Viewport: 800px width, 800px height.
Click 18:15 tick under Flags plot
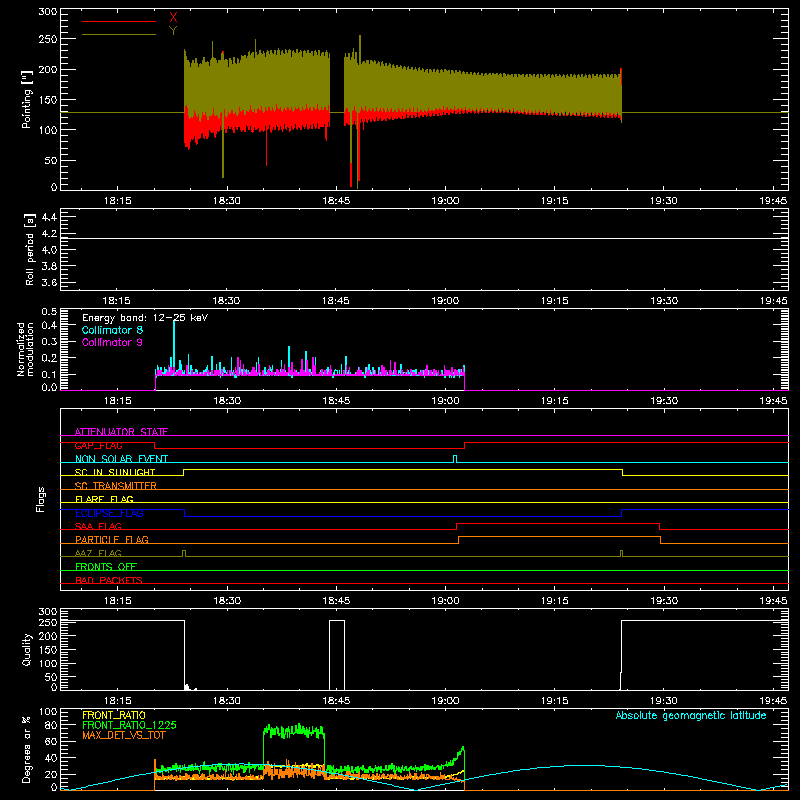point(117,601)
